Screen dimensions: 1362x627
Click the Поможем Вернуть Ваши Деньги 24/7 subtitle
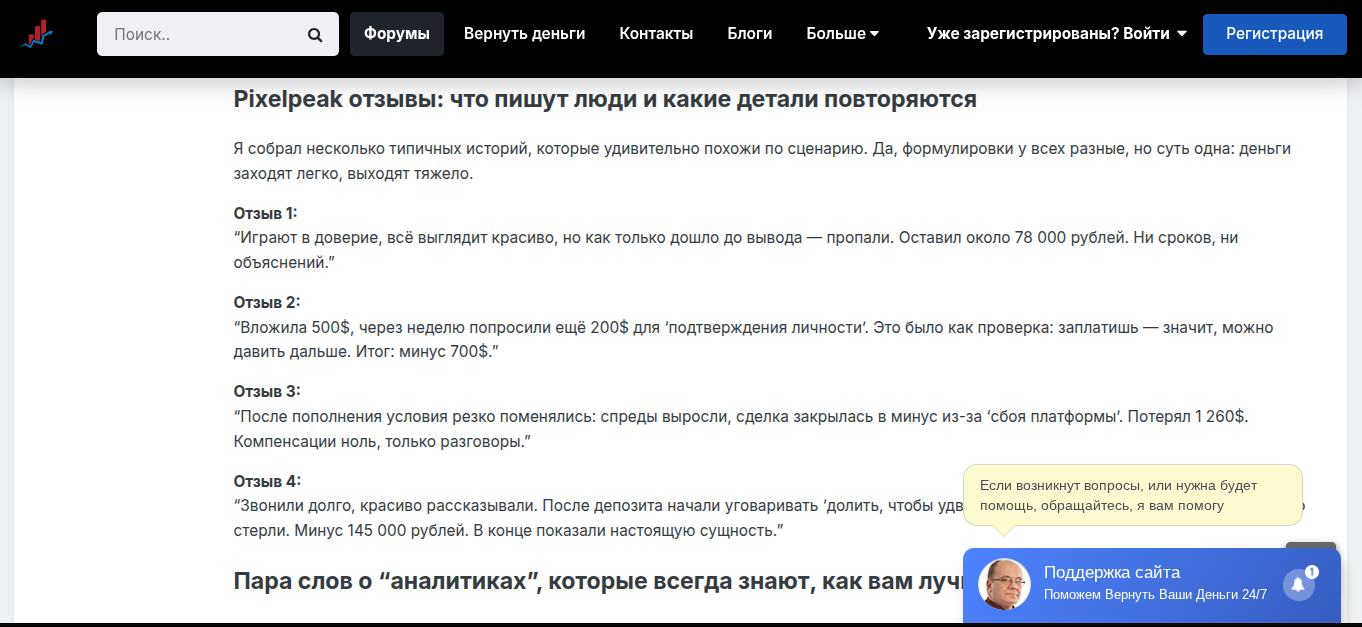tap(1155, 595)
